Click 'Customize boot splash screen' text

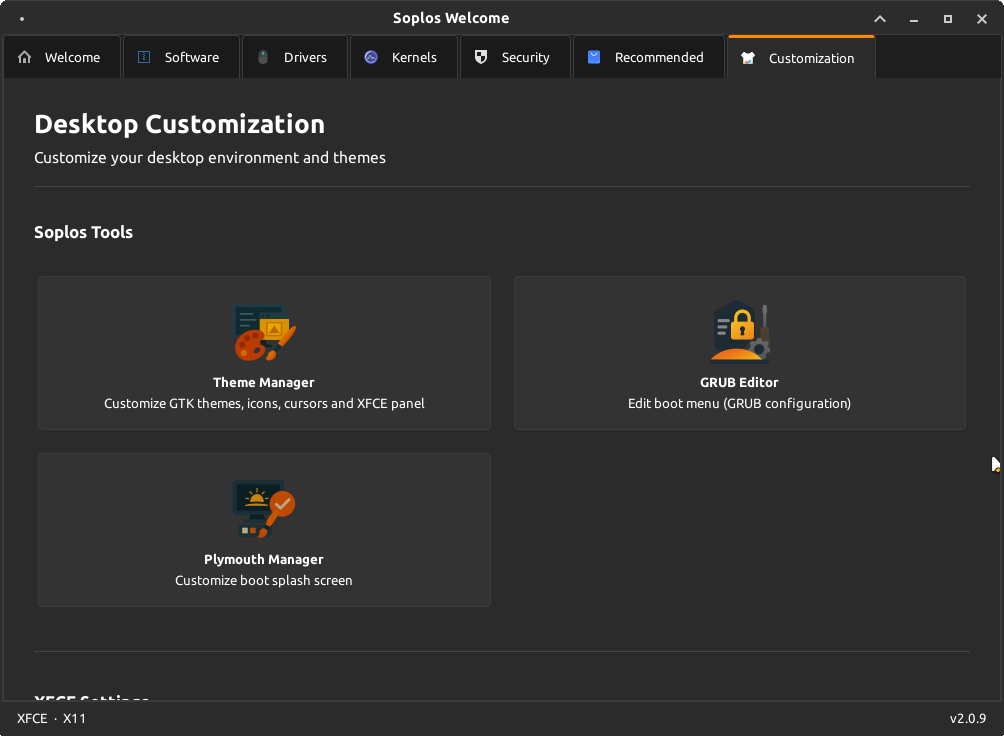pyautogui.click(x=264, y=580)
